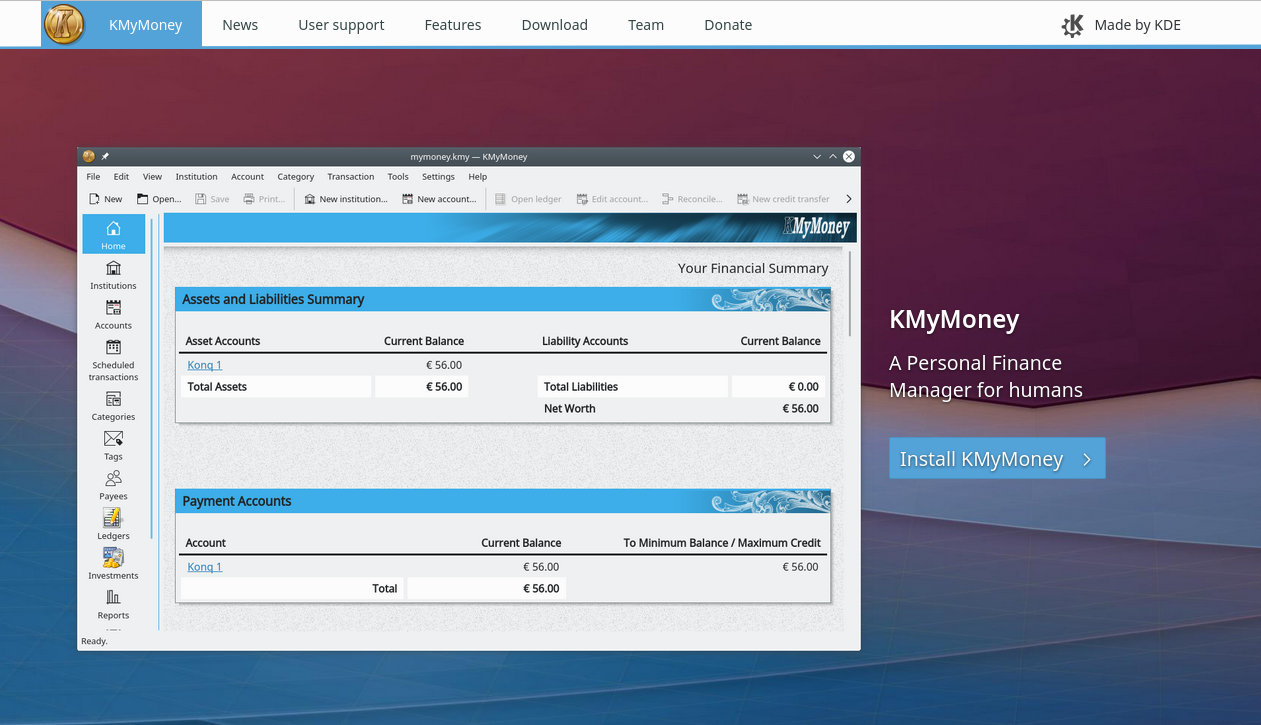Image resolution: width=1261 pixels, height=725 pixels.
Task: Open Scheduled transactions in sidebar
Action: click(x=113, y=359)
